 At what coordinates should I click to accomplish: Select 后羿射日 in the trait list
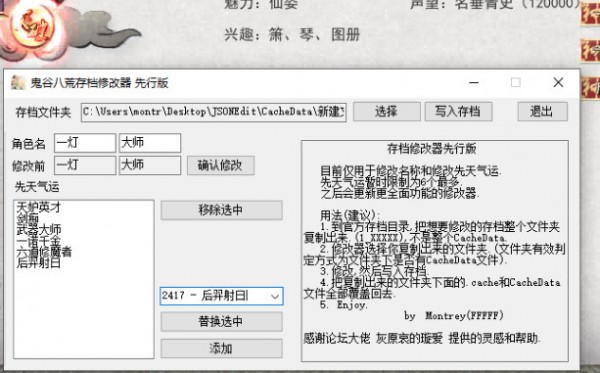39,263
